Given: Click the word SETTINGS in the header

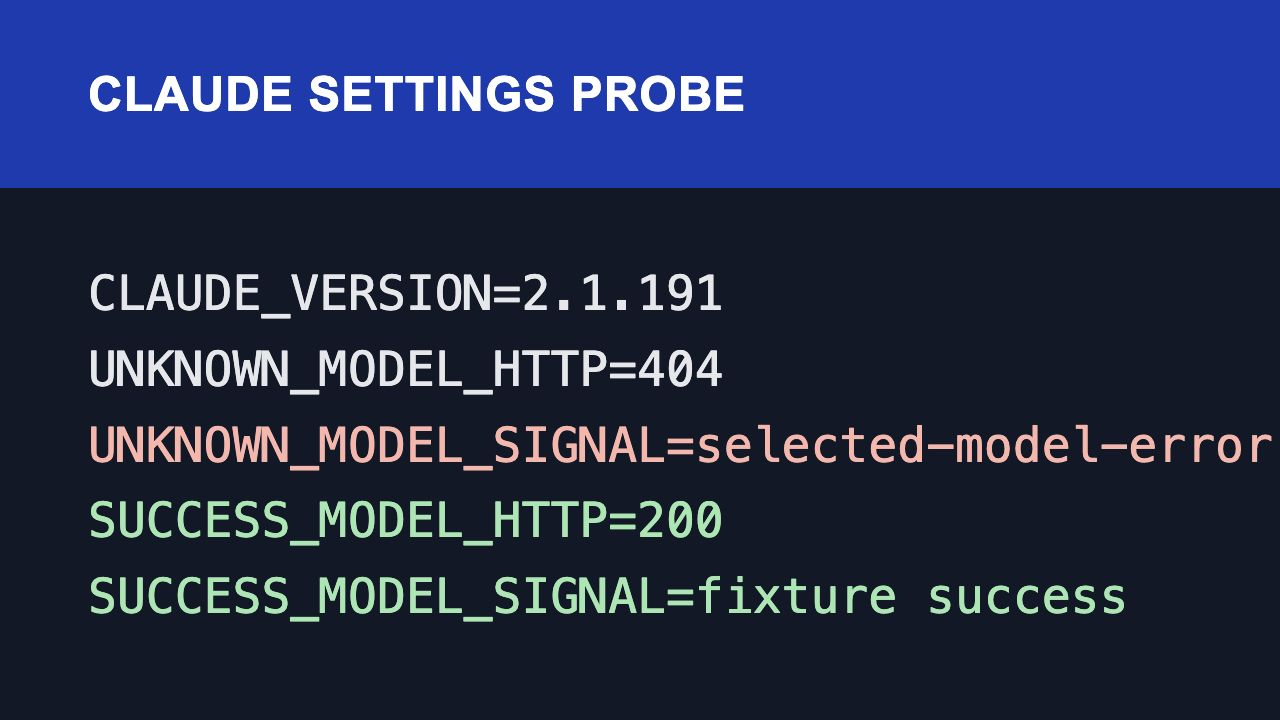Looking at the screenshot, I should point(431,94).
